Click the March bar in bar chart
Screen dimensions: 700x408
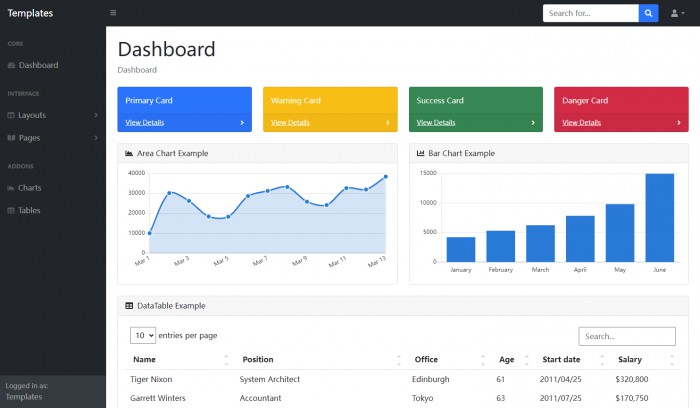click(x=540, y=244)
